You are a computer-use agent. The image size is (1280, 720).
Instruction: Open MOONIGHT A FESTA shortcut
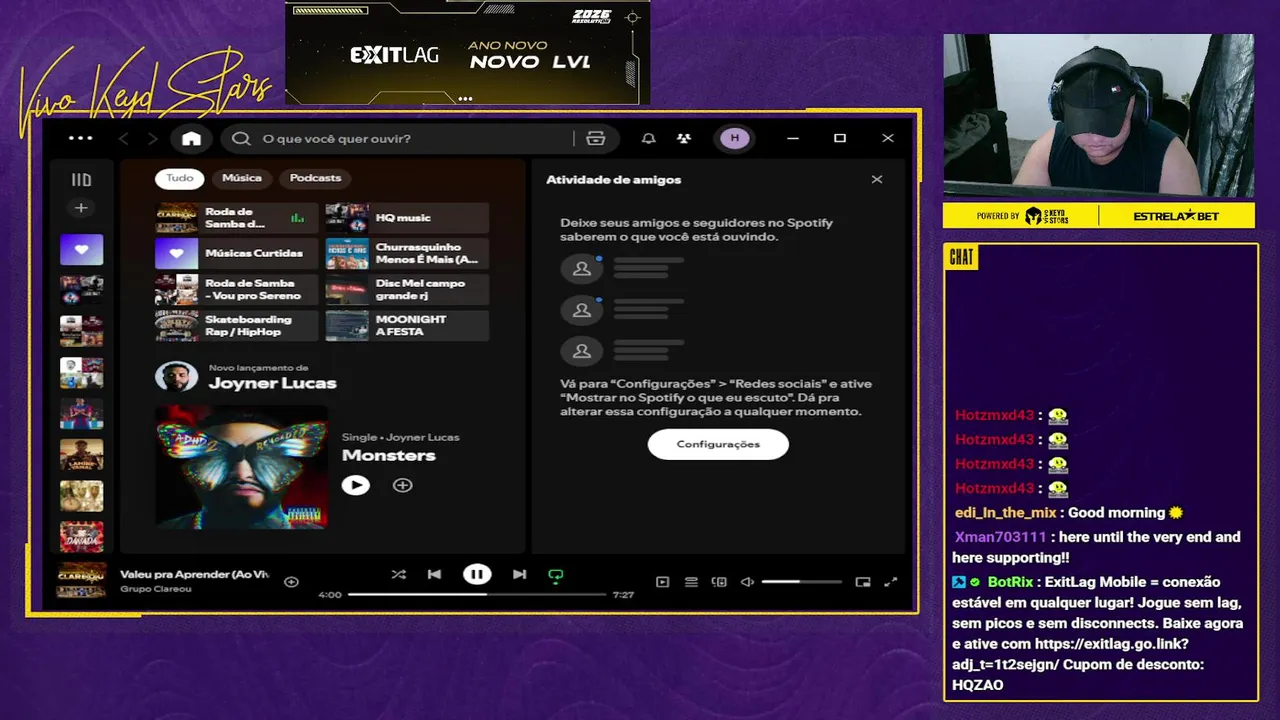[407, 326]
